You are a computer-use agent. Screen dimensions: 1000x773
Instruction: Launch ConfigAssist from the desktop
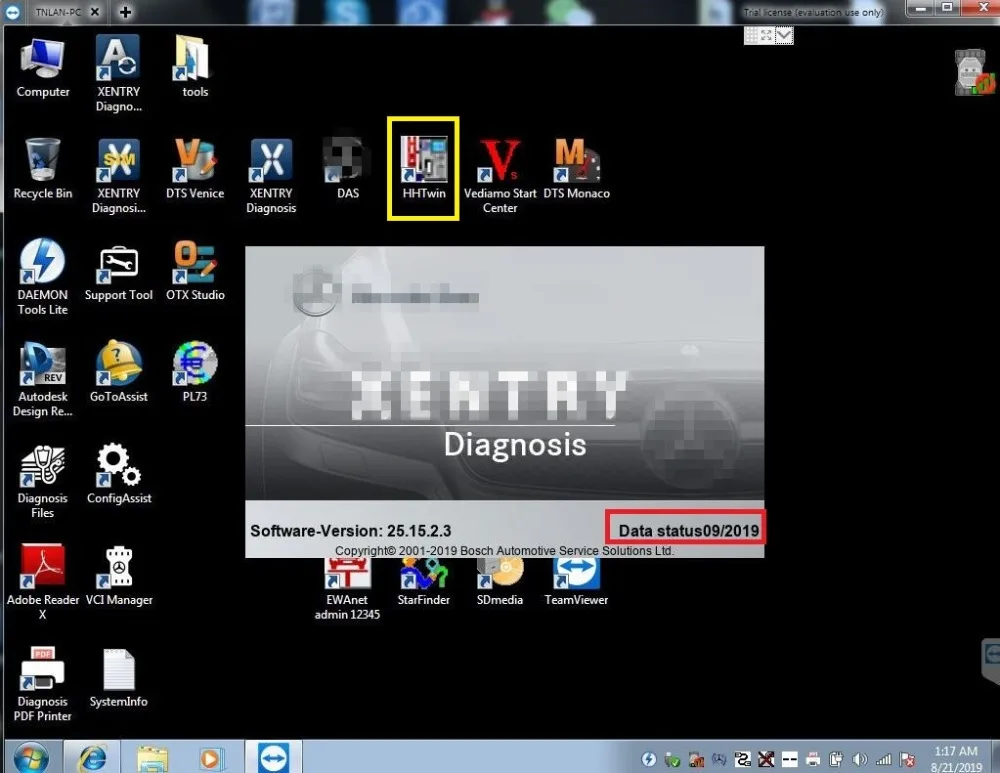[119, 472]
